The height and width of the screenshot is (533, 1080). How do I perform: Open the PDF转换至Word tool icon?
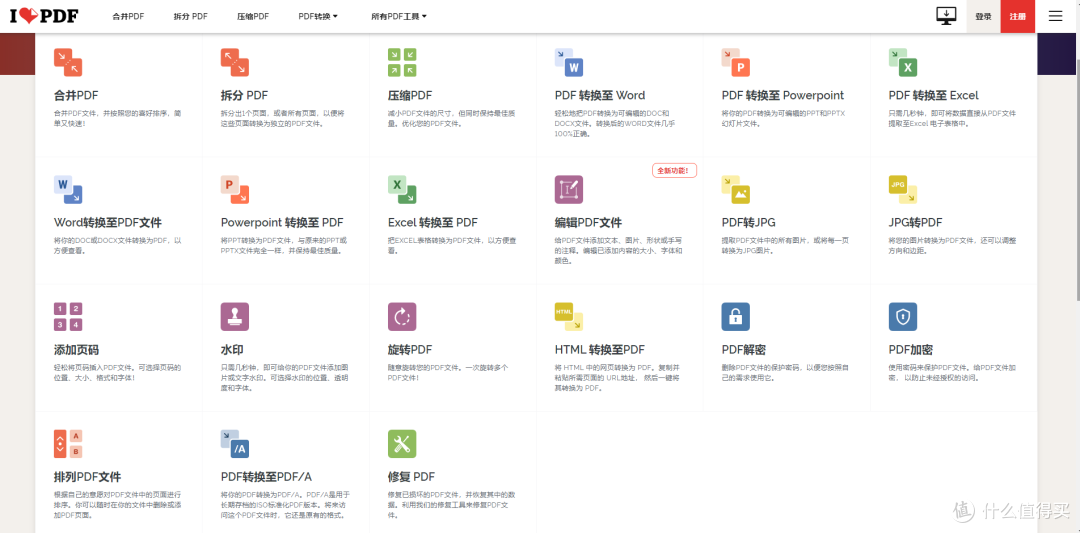point(569,62)
